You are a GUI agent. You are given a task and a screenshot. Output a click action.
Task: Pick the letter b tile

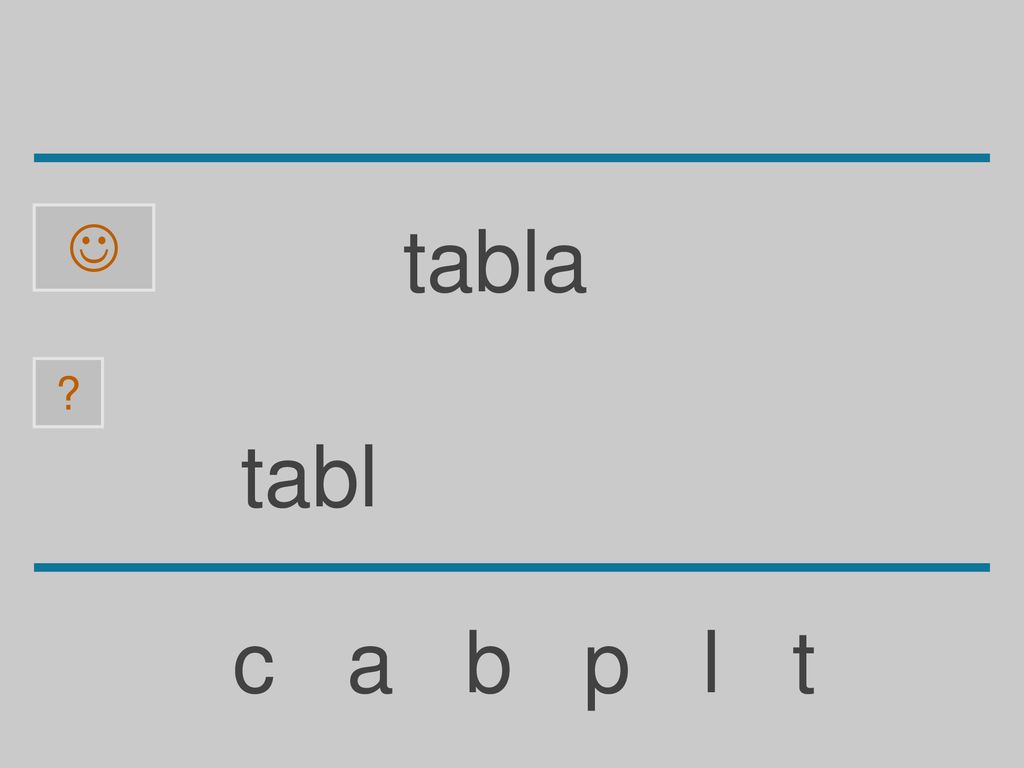click(488, 661)
